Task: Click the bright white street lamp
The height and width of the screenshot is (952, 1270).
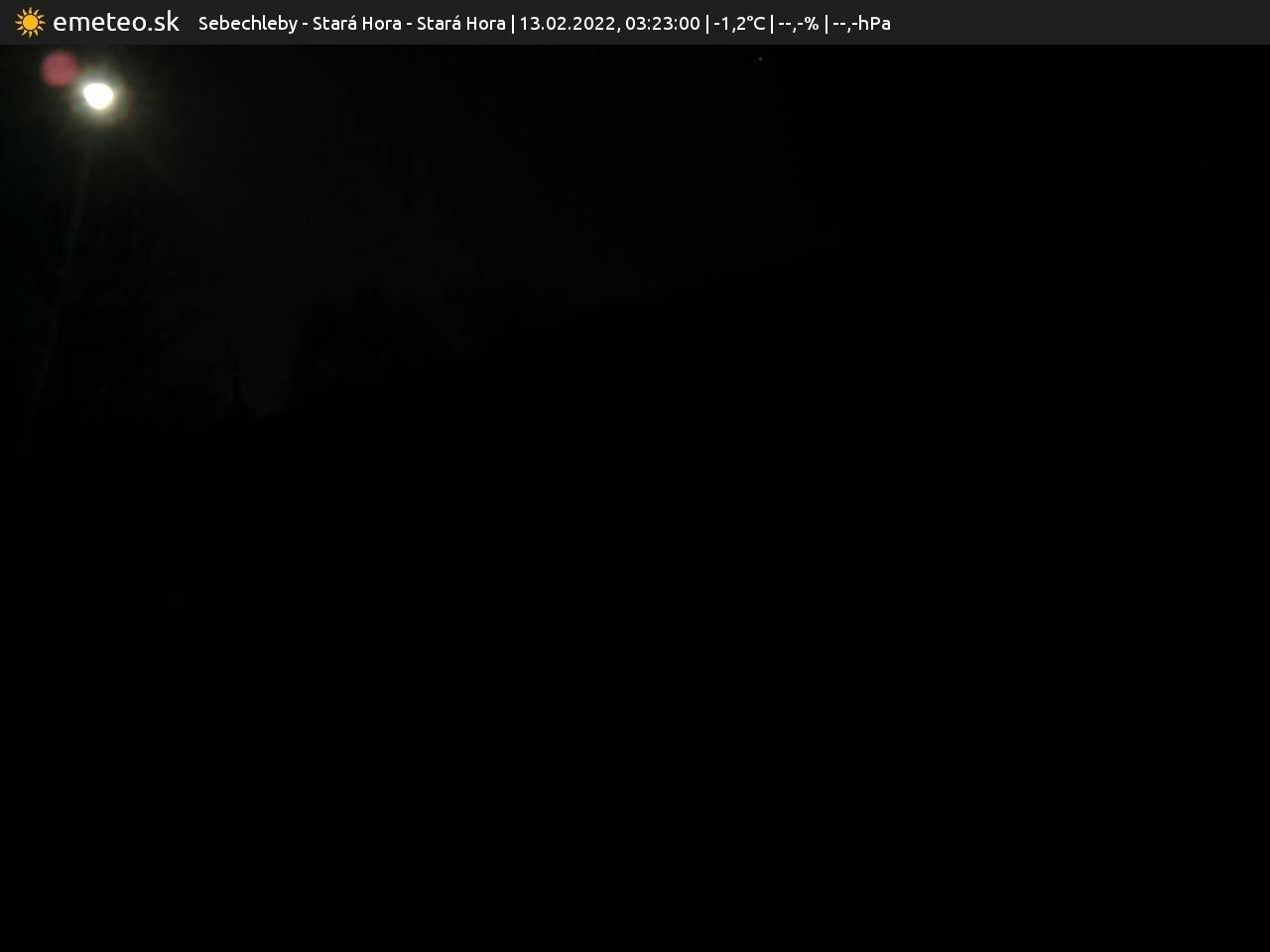Action: 98,95
